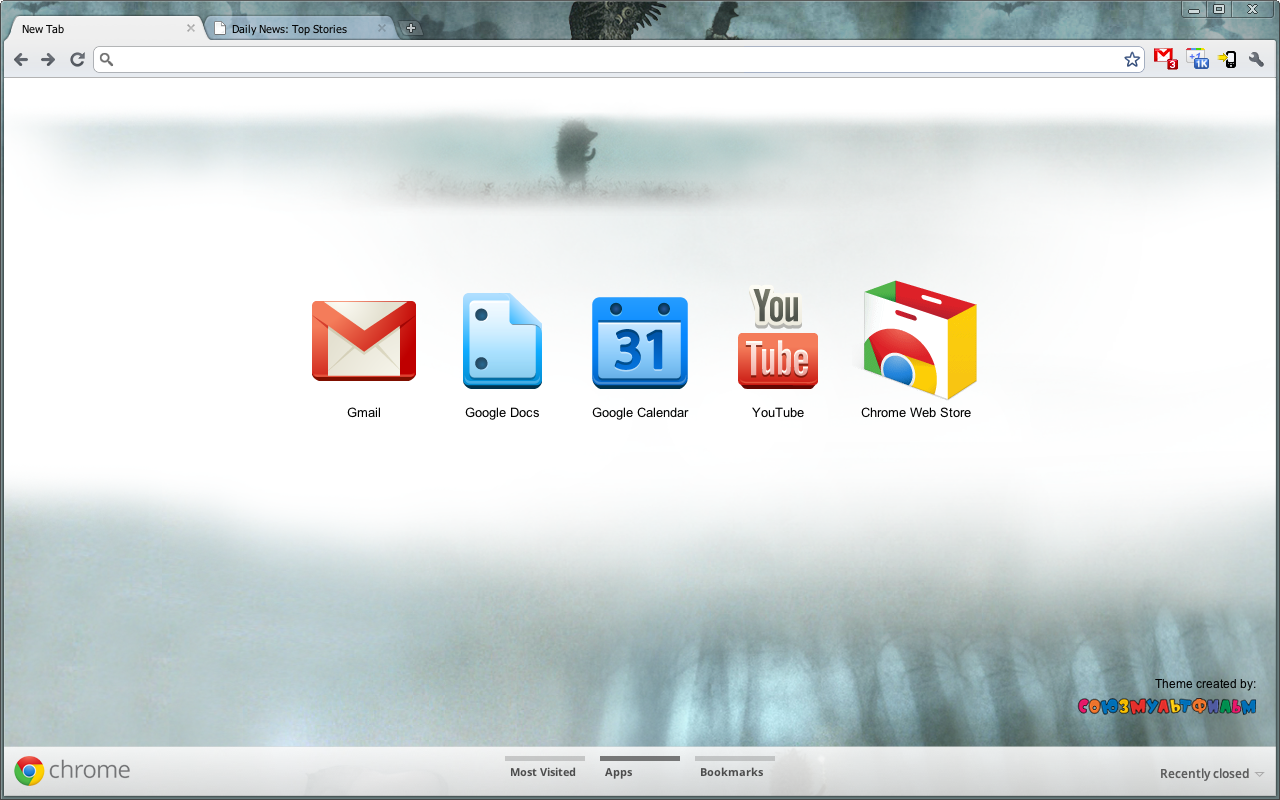Maximize the browser window

1218,9
